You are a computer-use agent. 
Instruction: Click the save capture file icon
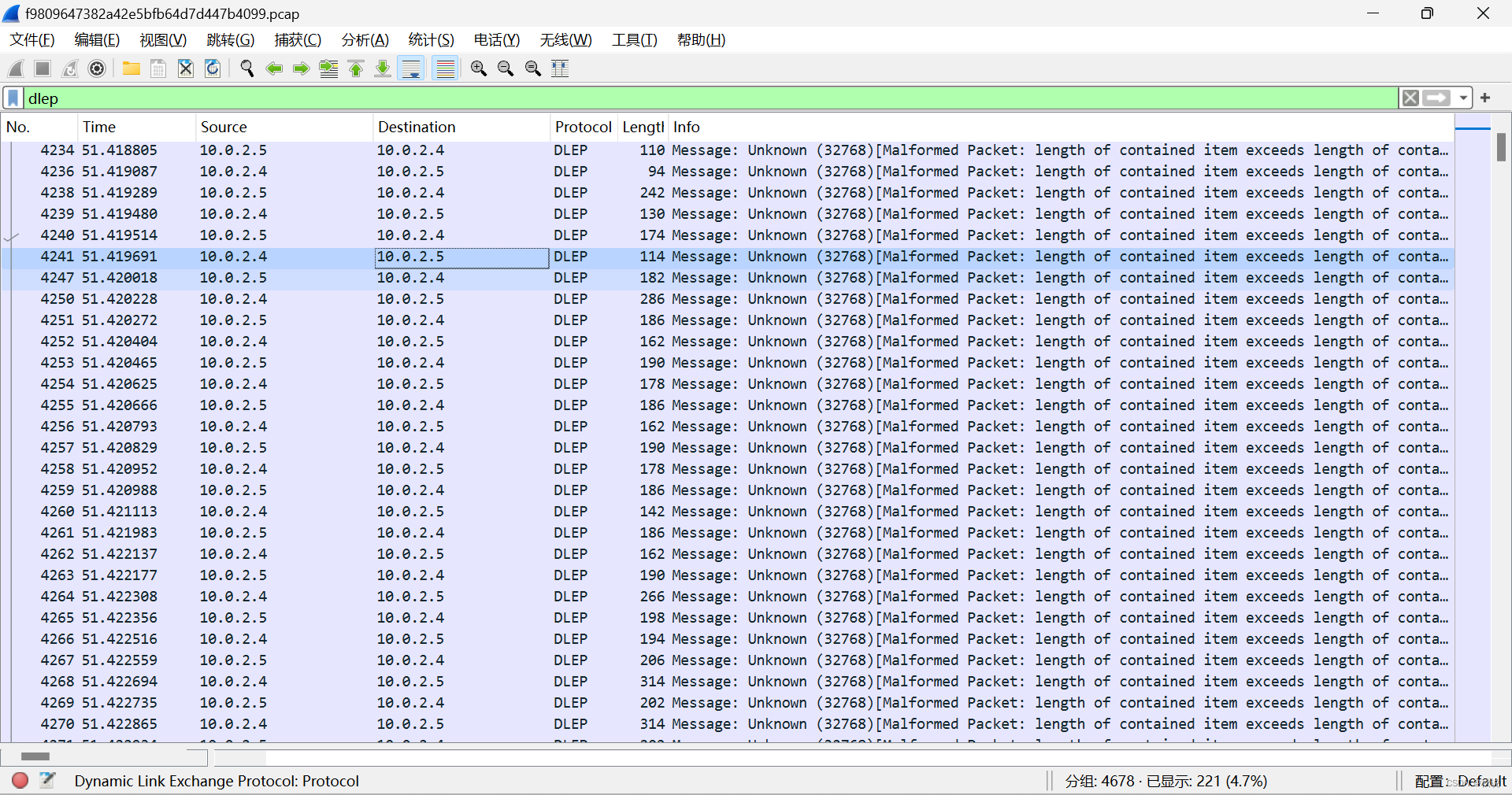click(x=158, y=68)
